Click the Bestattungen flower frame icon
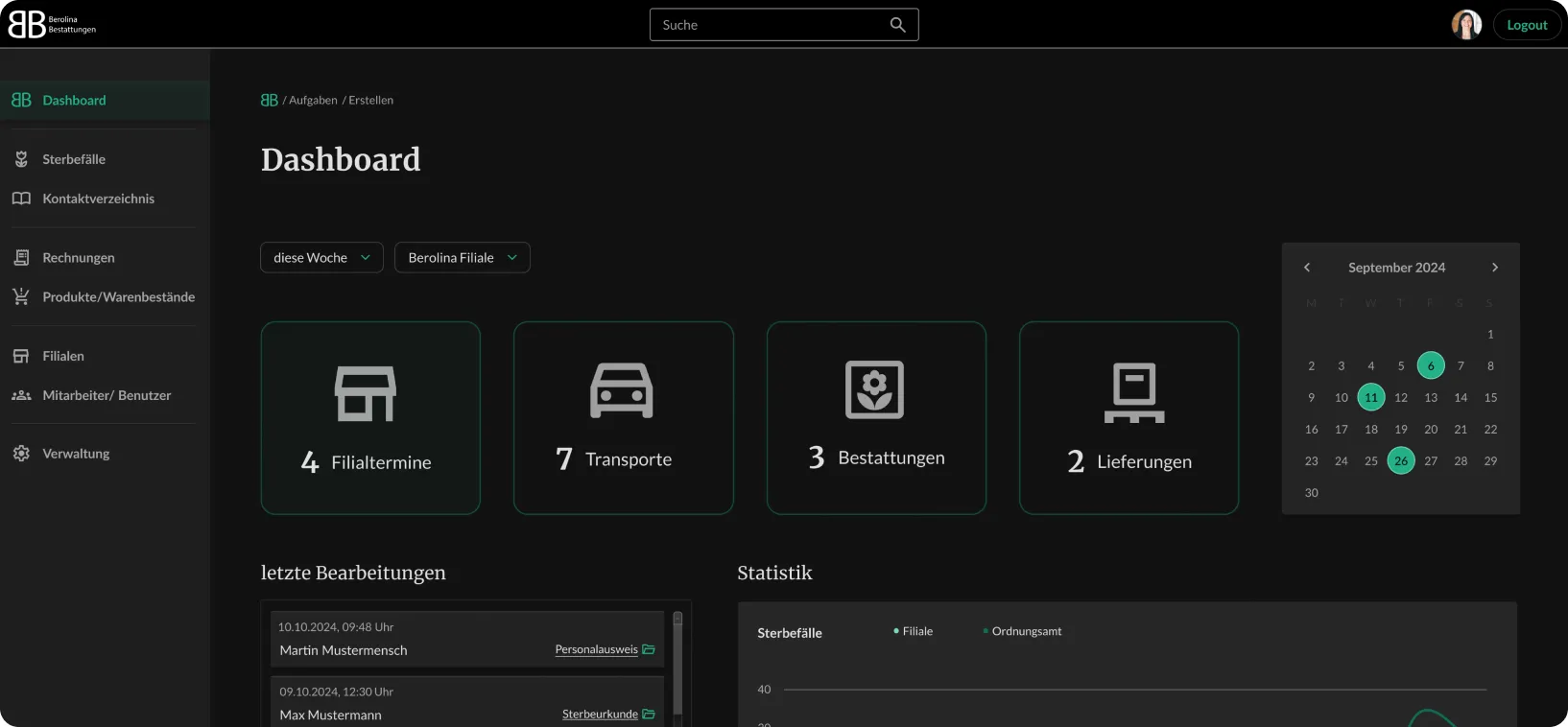Image resolution: width=1568 pixels, height=727 pixels. click(x=874, y=389)
